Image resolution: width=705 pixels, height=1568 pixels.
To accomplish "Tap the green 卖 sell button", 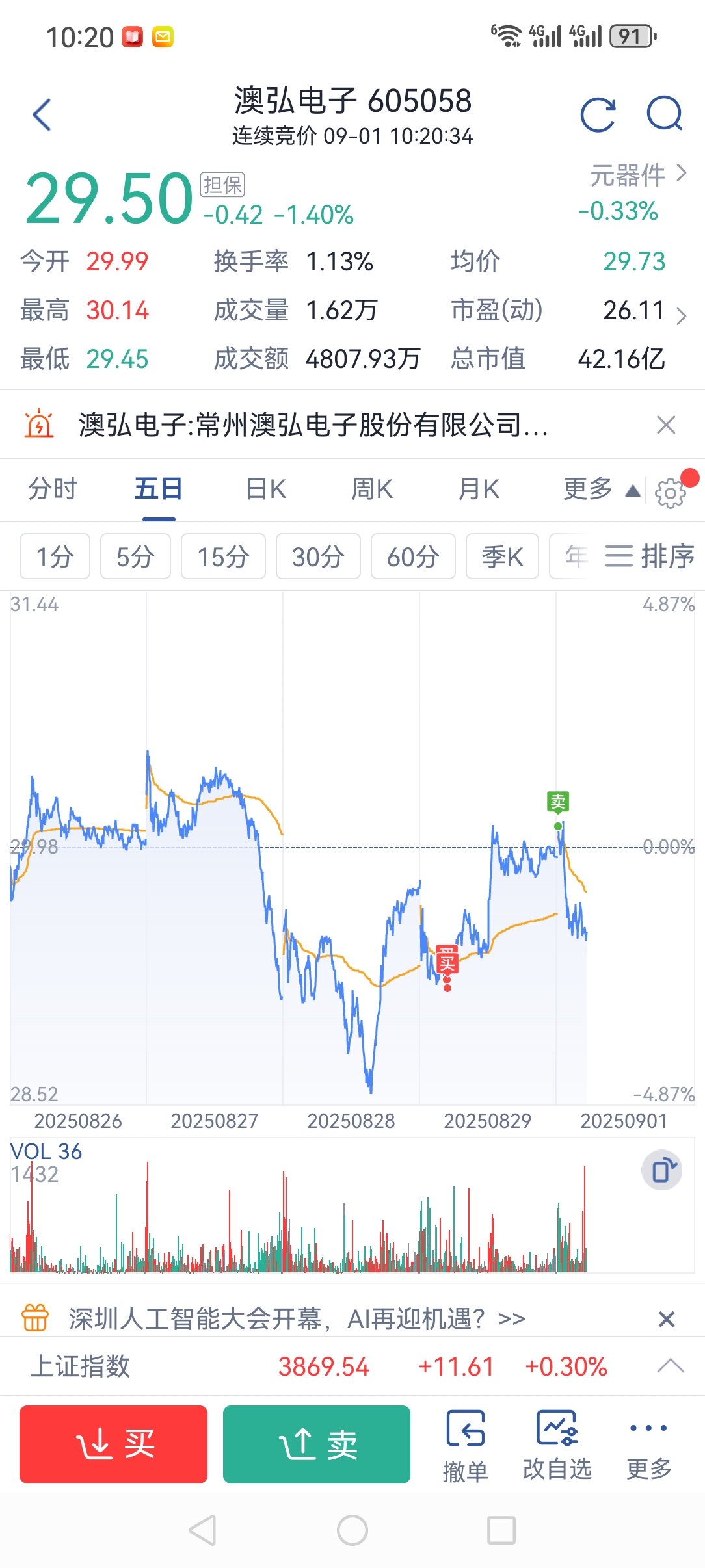I will click(317, 1444).
